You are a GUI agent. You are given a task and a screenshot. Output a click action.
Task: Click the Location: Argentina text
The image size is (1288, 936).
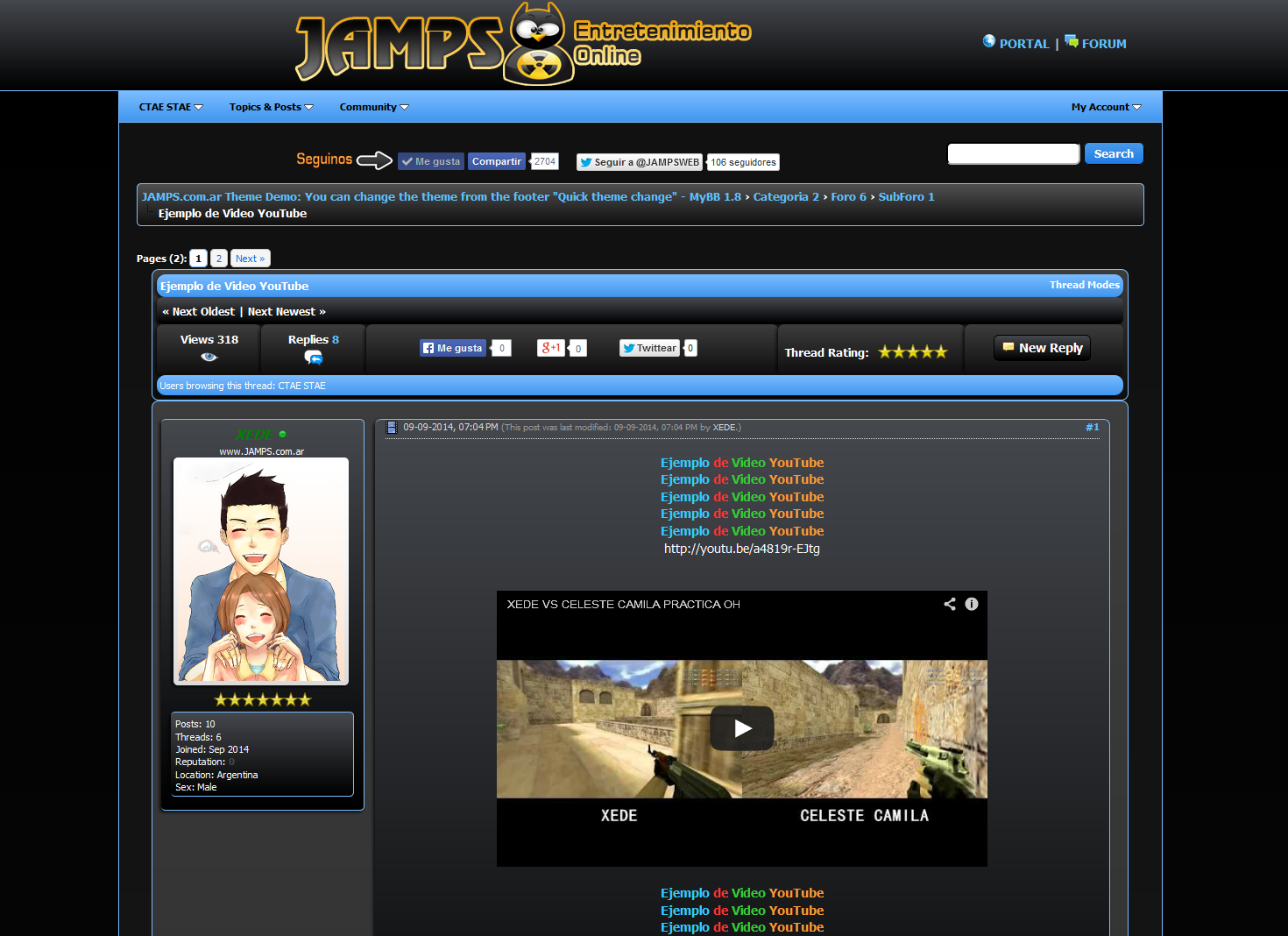pos(216,775)
